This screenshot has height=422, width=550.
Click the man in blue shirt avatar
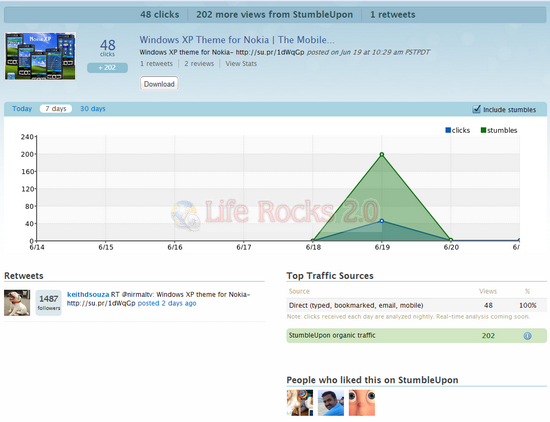click(331, 403)
